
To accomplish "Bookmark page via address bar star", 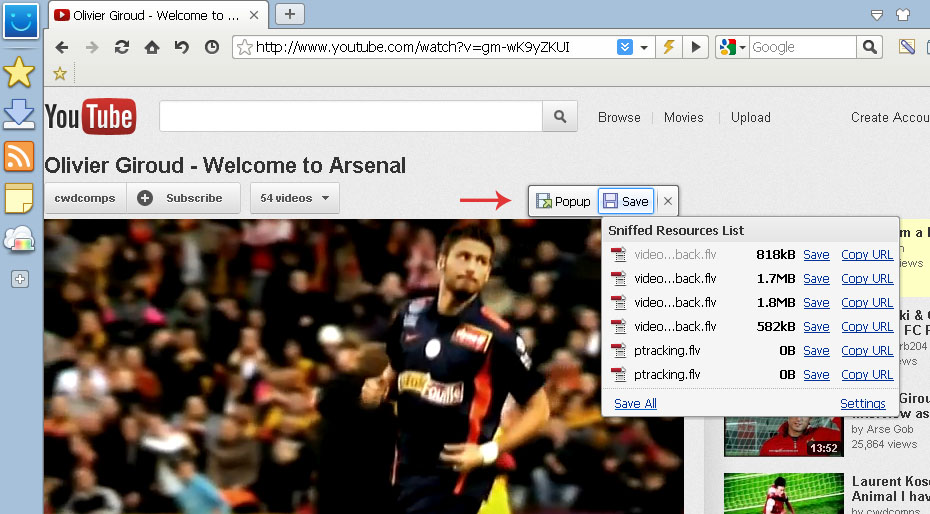I will coord(244,47).
